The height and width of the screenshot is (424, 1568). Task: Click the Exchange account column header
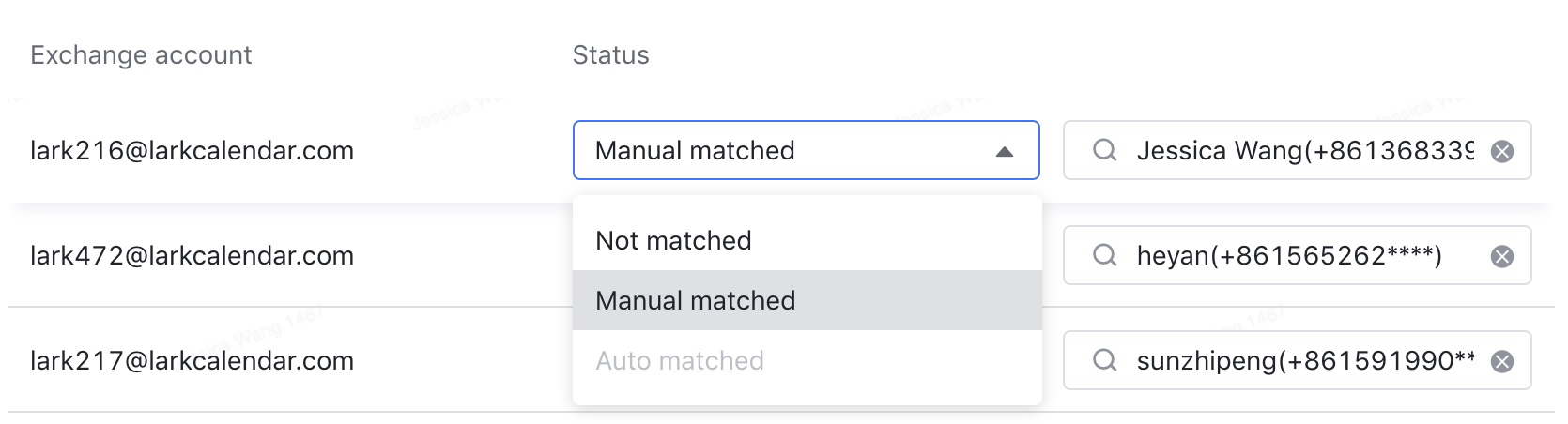pyautogui.click(x=141, y=55)
